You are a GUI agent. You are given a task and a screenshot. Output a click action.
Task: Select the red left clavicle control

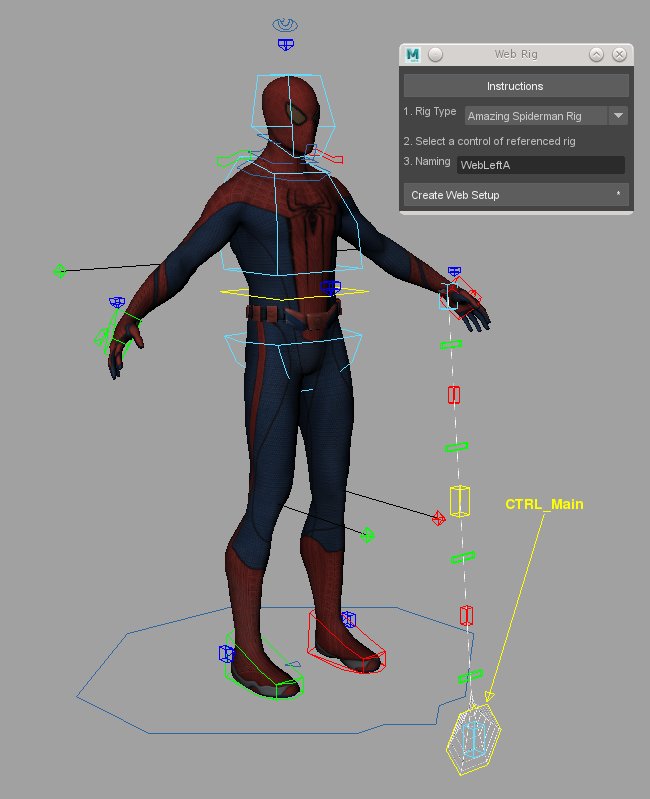pyautogui.click(x=325, y=154)
